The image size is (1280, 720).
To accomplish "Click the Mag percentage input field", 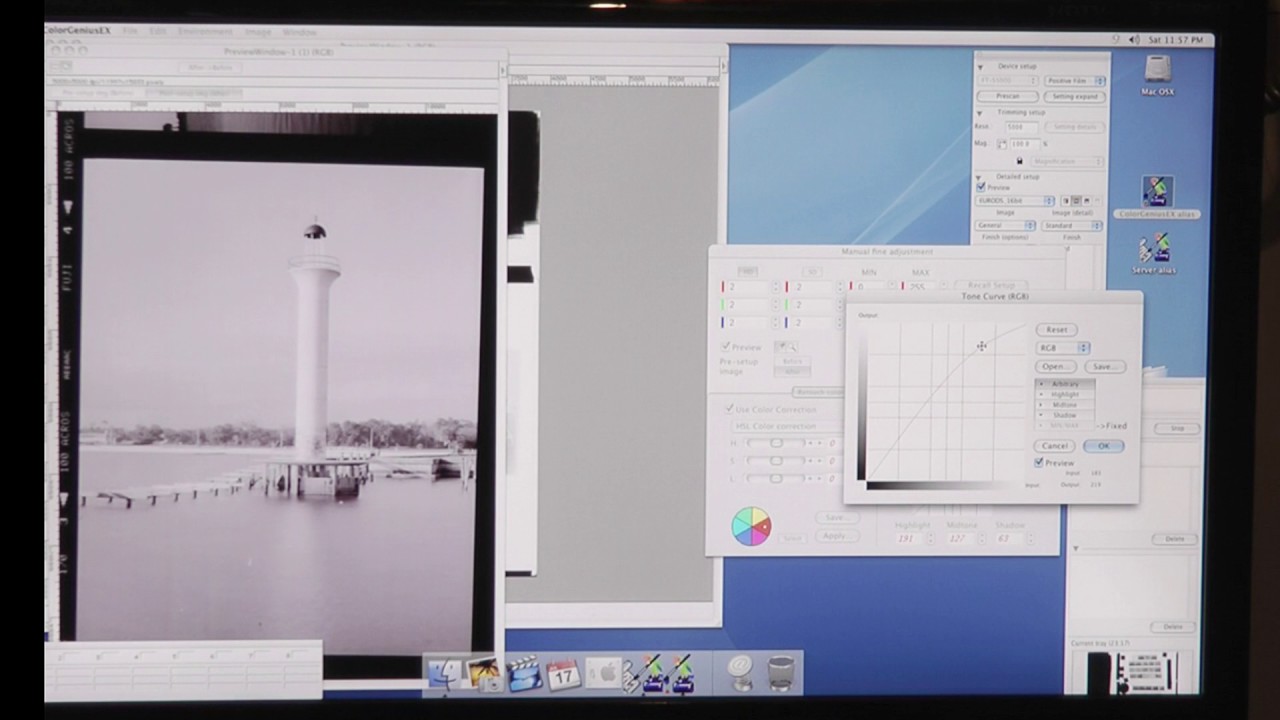I will pos(1026,144).
